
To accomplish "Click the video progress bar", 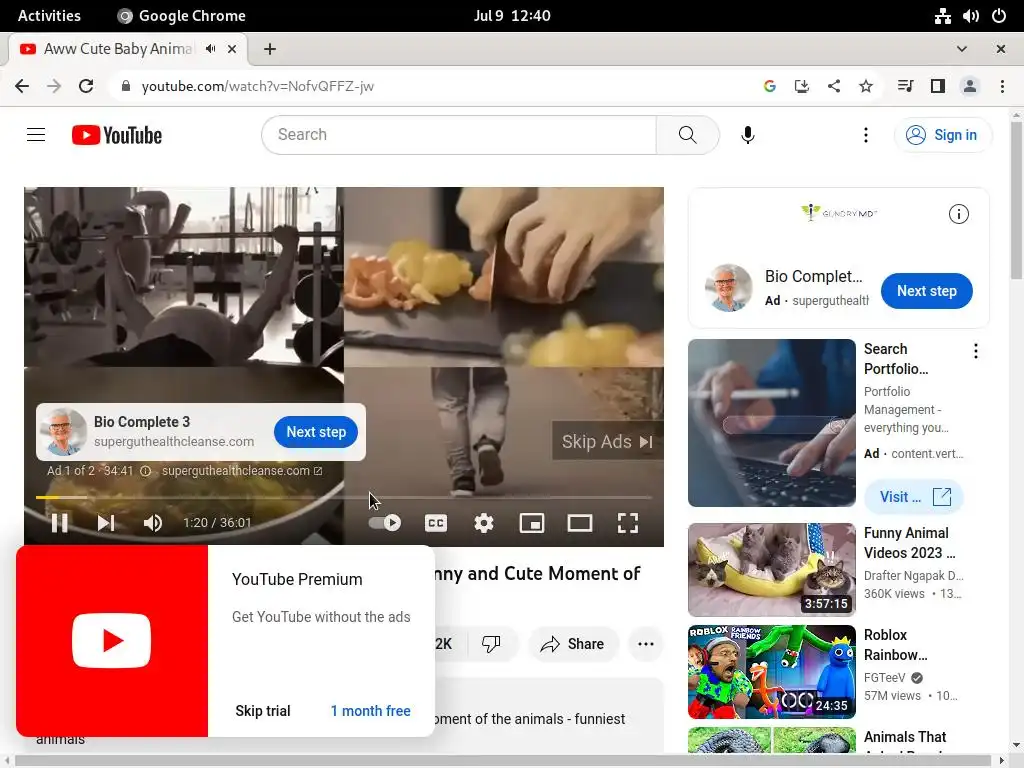I will (x=344, y=498).
